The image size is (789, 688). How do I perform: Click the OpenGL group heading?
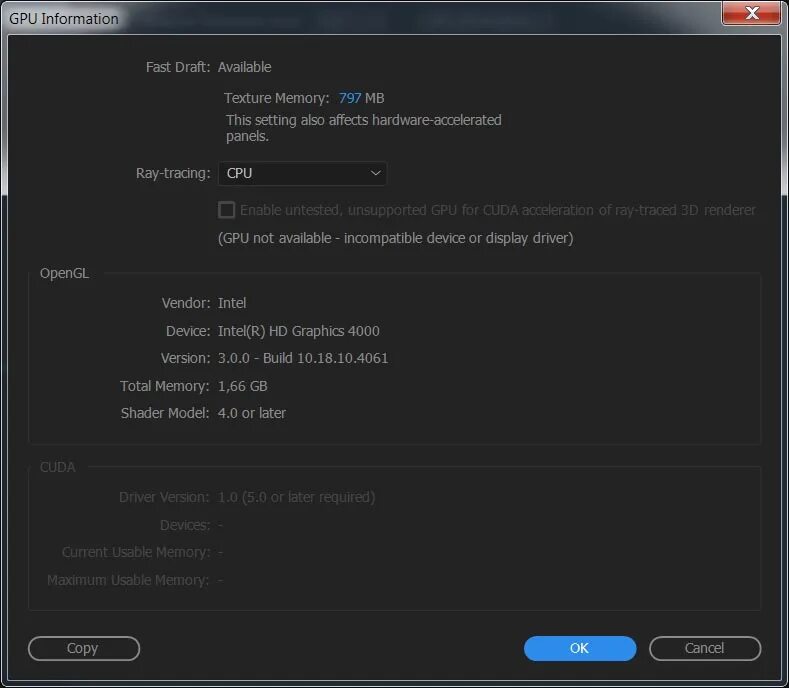pyautogui.click(x=64, y=273)
